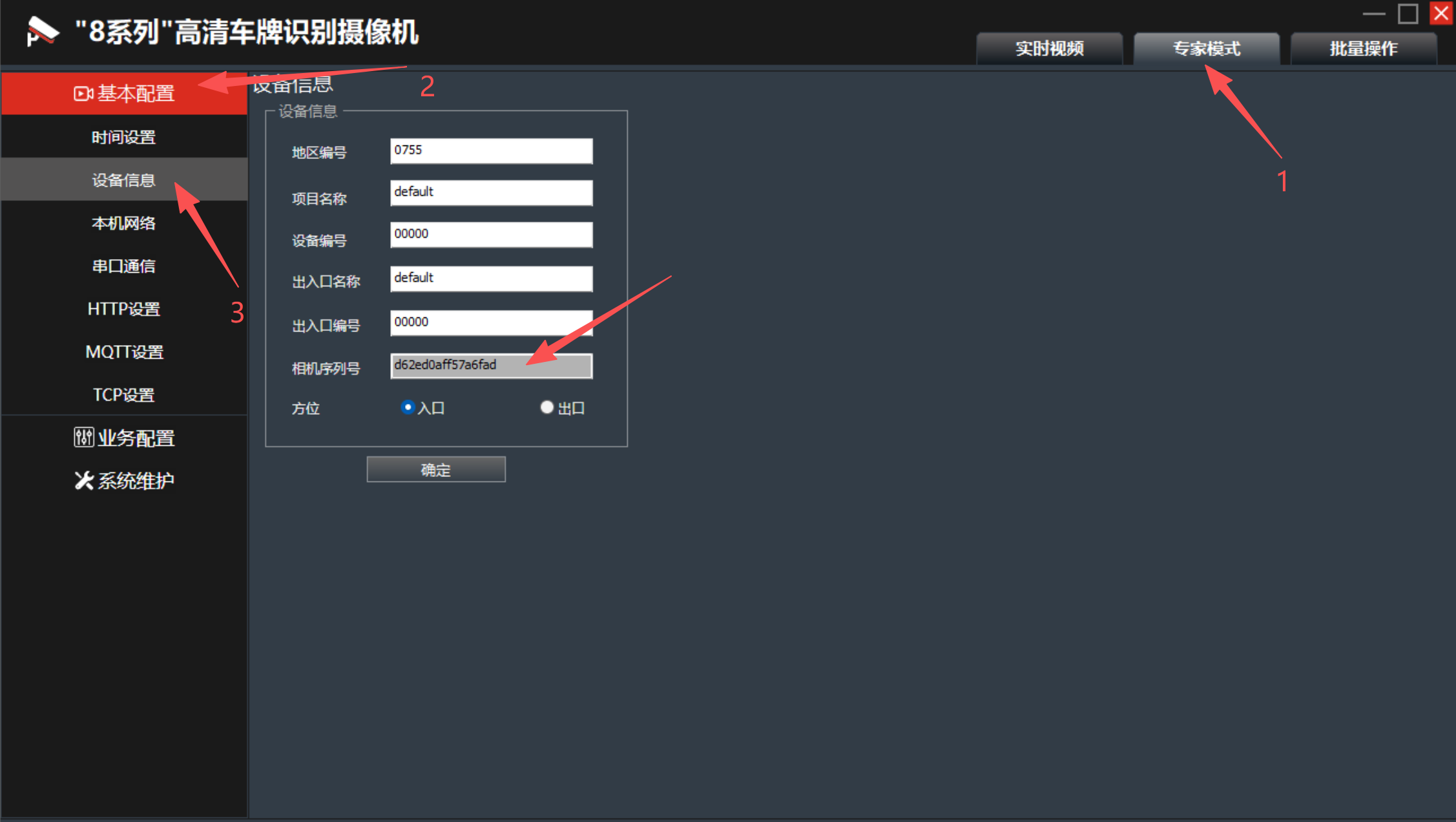Switch to the 专家模式 tab
1456x822 pixels.
point(1206,48)
